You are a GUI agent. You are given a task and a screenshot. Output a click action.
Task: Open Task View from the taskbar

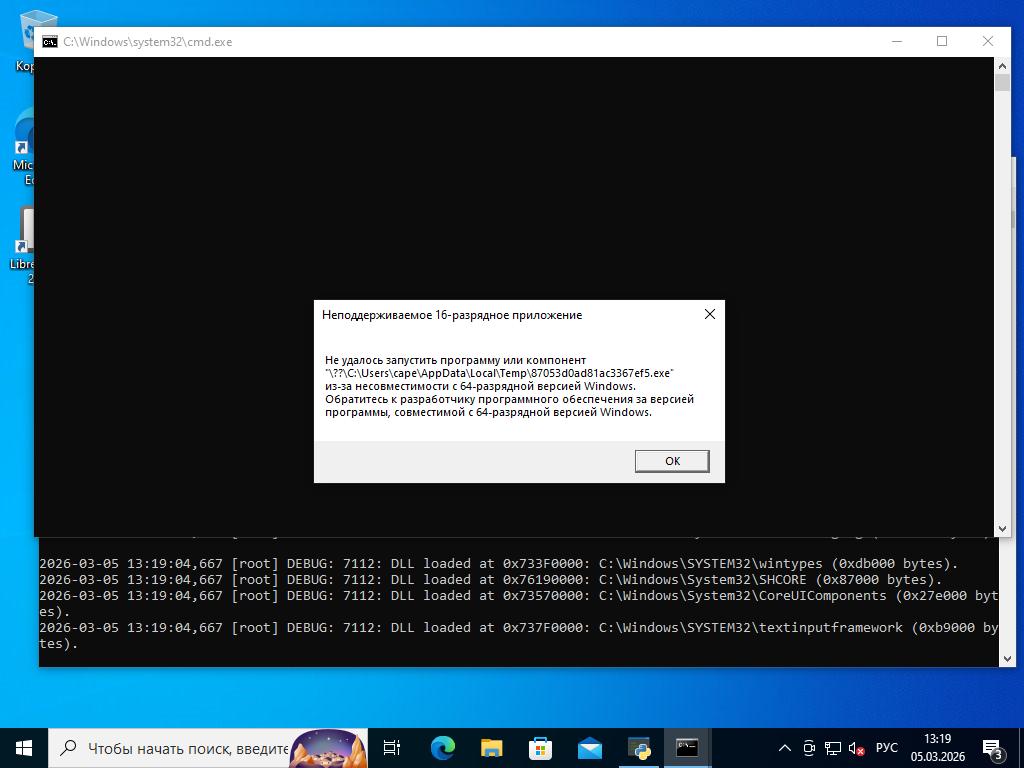pyautogui.click(x=392, y=747)
